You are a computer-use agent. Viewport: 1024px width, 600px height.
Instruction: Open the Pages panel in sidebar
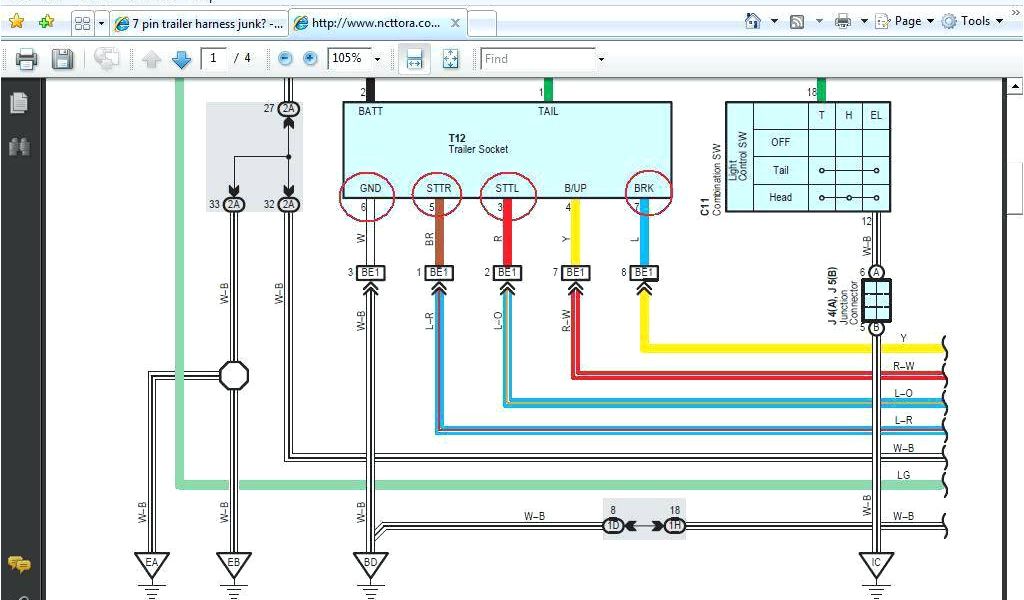pyautogui.click(x=18, y=103)
